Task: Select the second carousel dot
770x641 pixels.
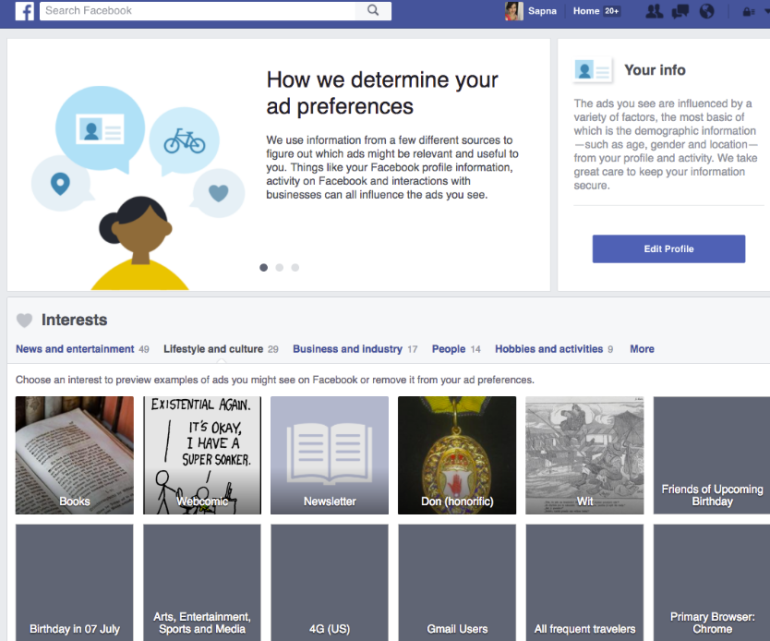Action: [279, 268]
